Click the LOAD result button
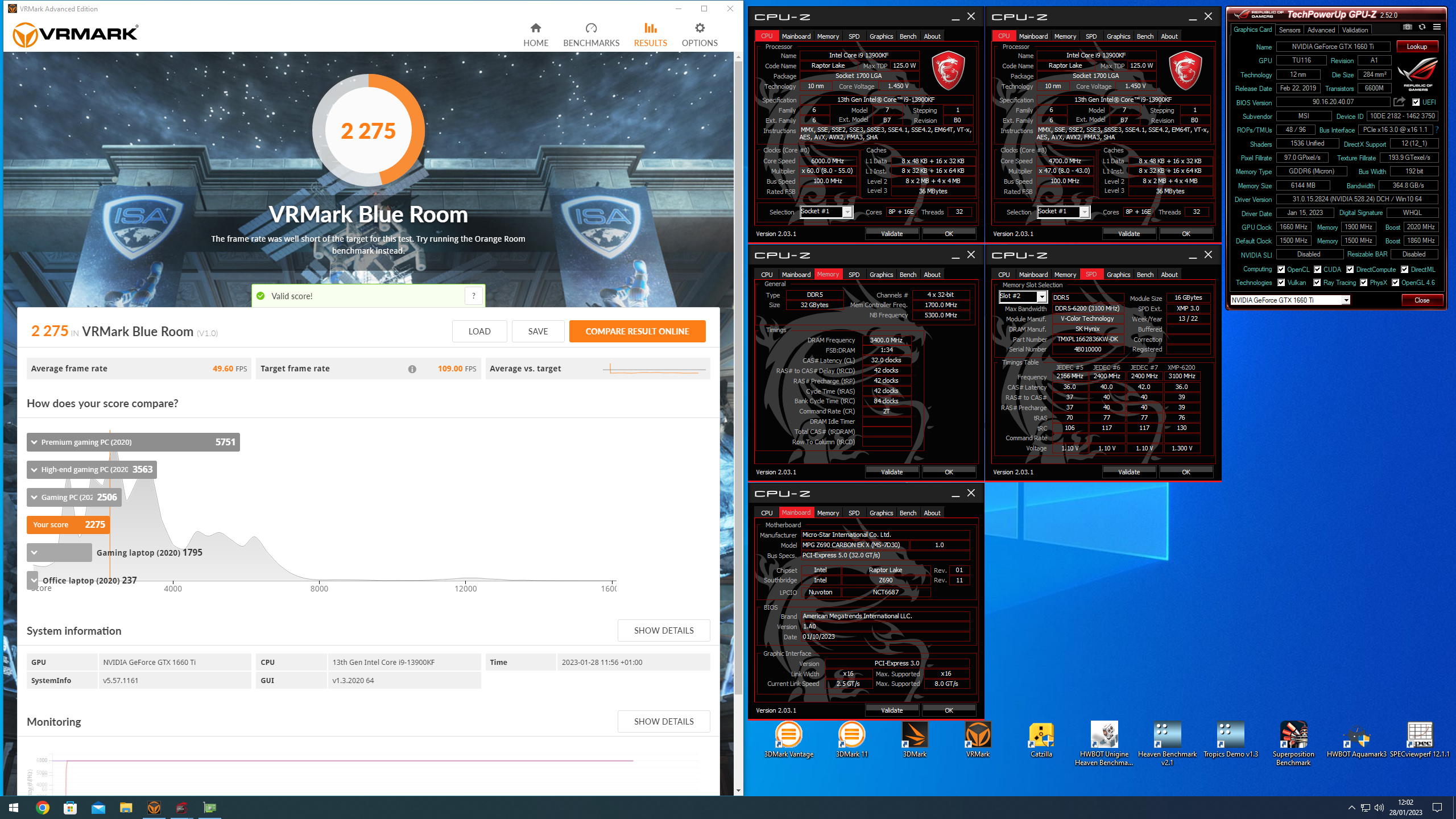The height and width of the screenshot is (819, 1456). click(x=479, y=332)
